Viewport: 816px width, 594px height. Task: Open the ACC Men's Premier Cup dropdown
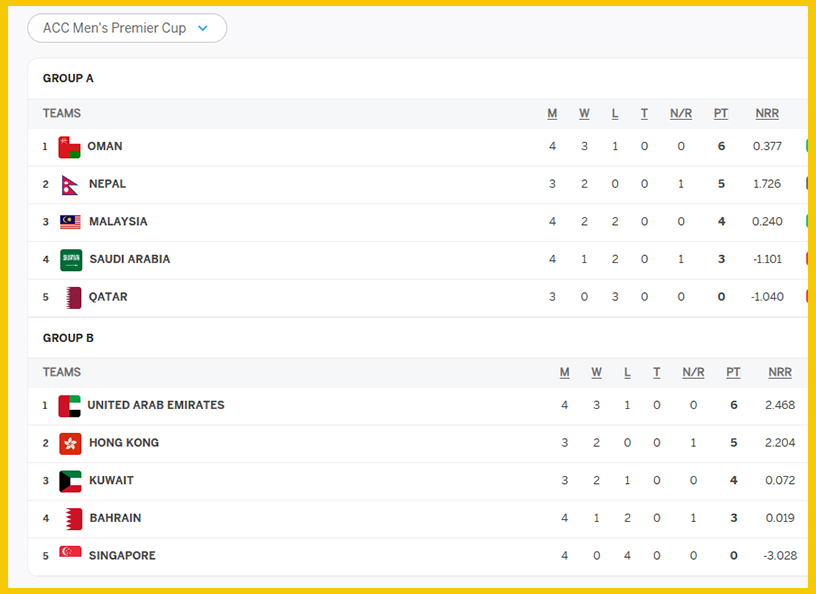coord(127,28)
